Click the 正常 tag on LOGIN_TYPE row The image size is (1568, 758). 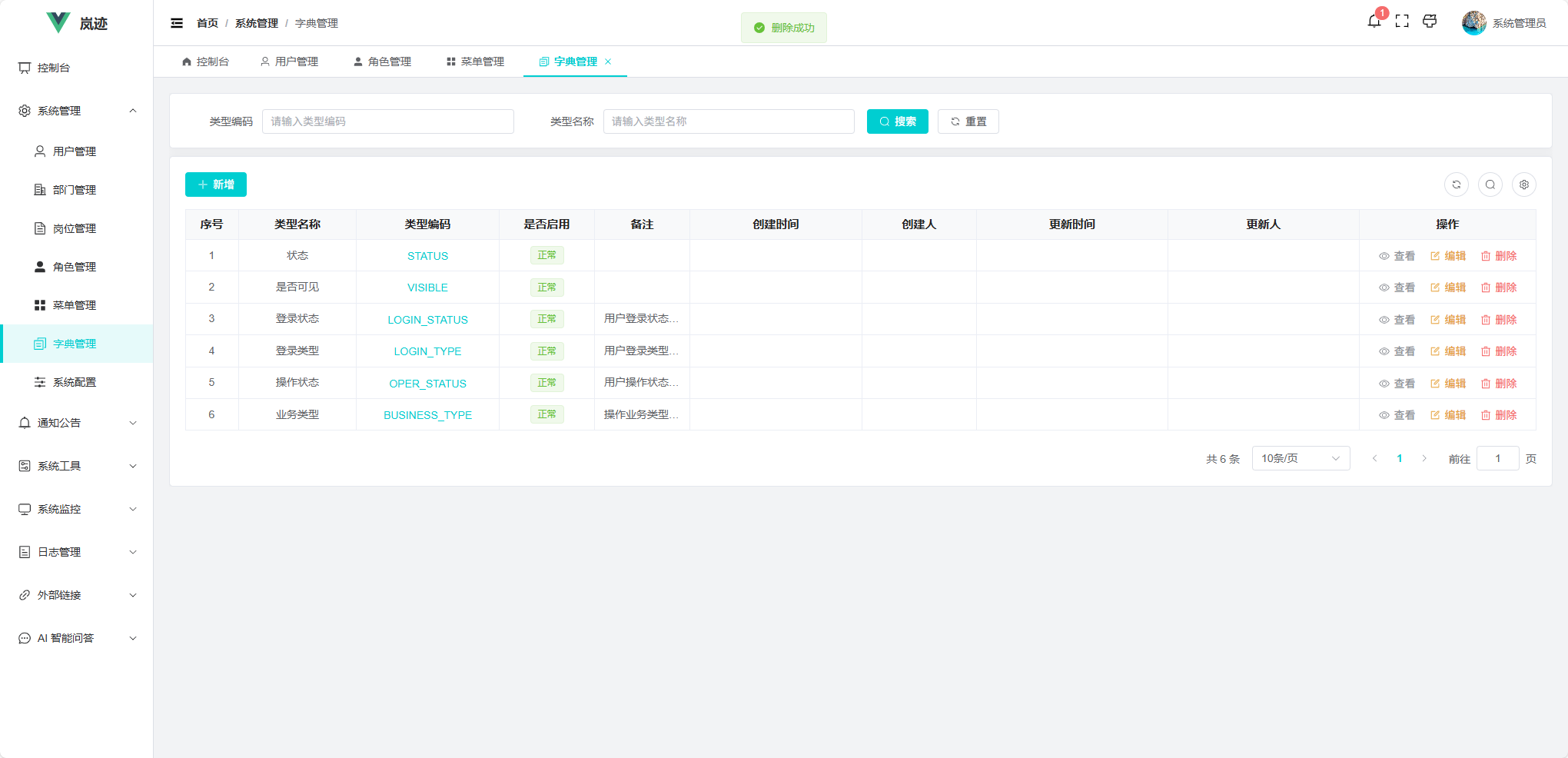(x=546, y=351)
